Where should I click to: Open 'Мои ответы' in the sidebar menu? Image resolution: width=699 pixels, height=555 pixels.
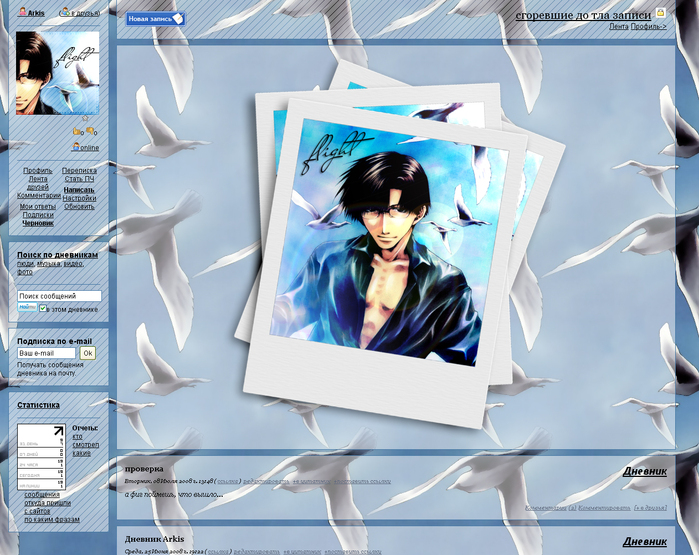click(x=38, y=206)
